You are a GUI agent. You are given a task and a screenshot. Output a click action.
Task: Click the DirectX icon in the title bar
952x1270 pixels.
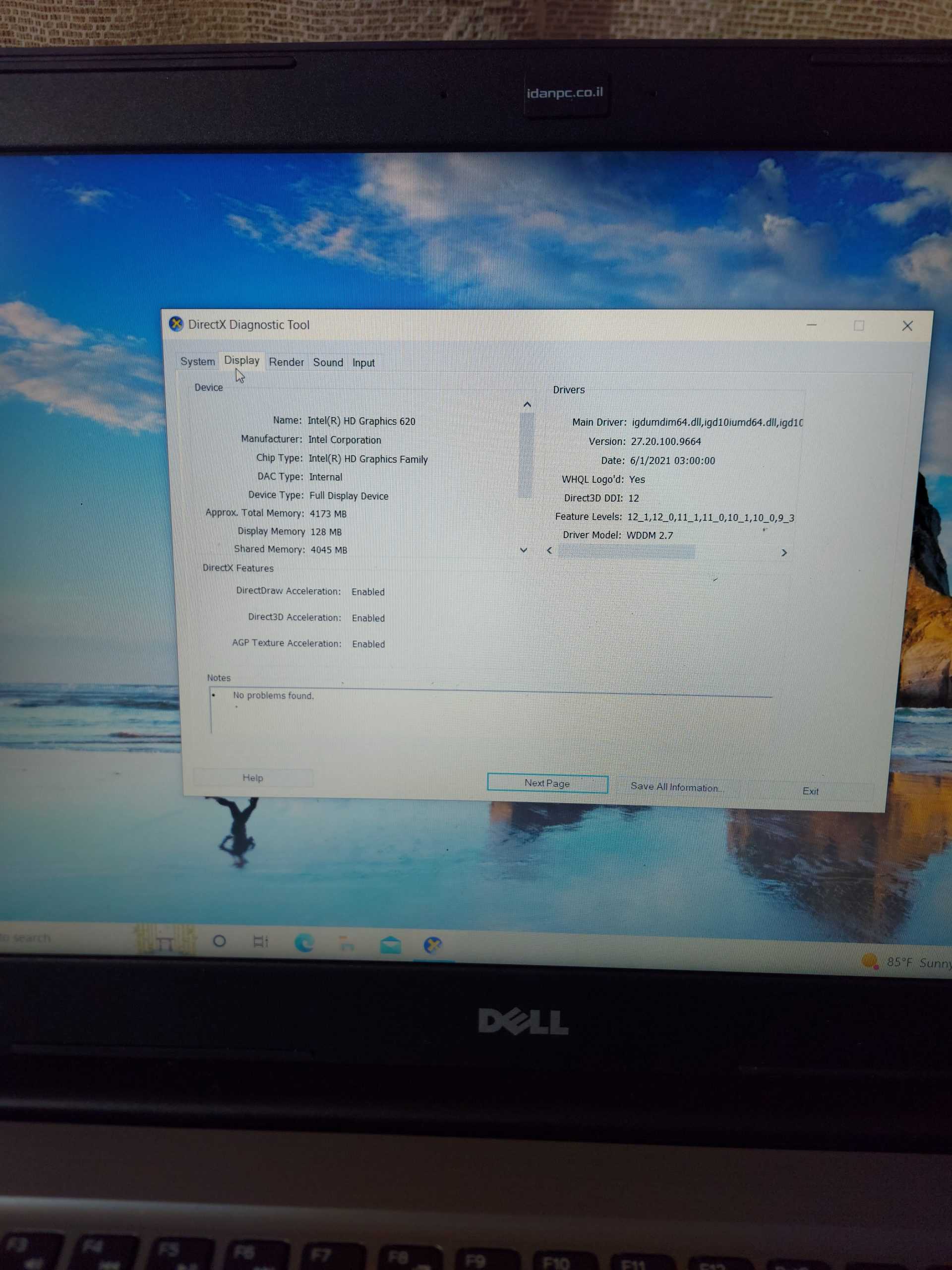pos(176,324)
